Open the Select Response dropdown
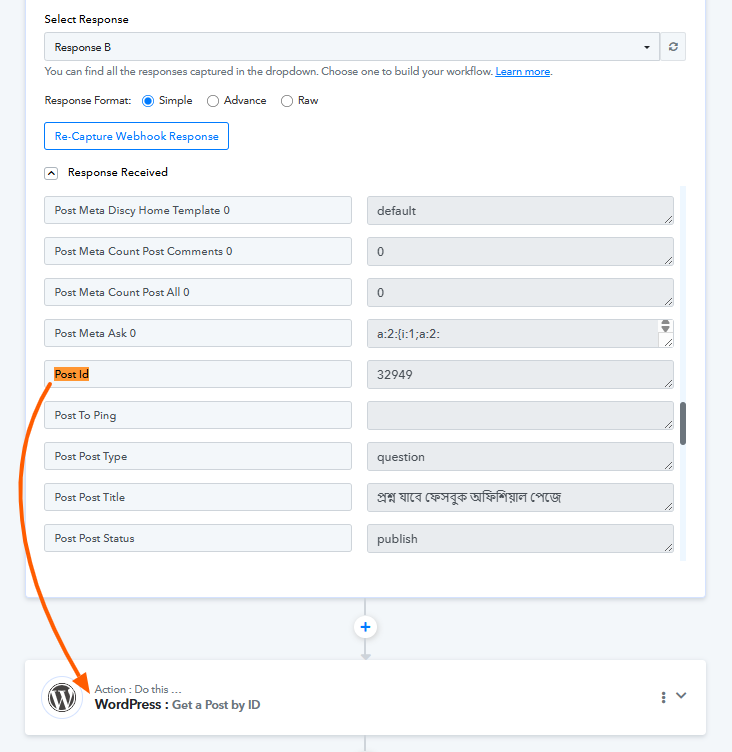 tap(351, 47)
